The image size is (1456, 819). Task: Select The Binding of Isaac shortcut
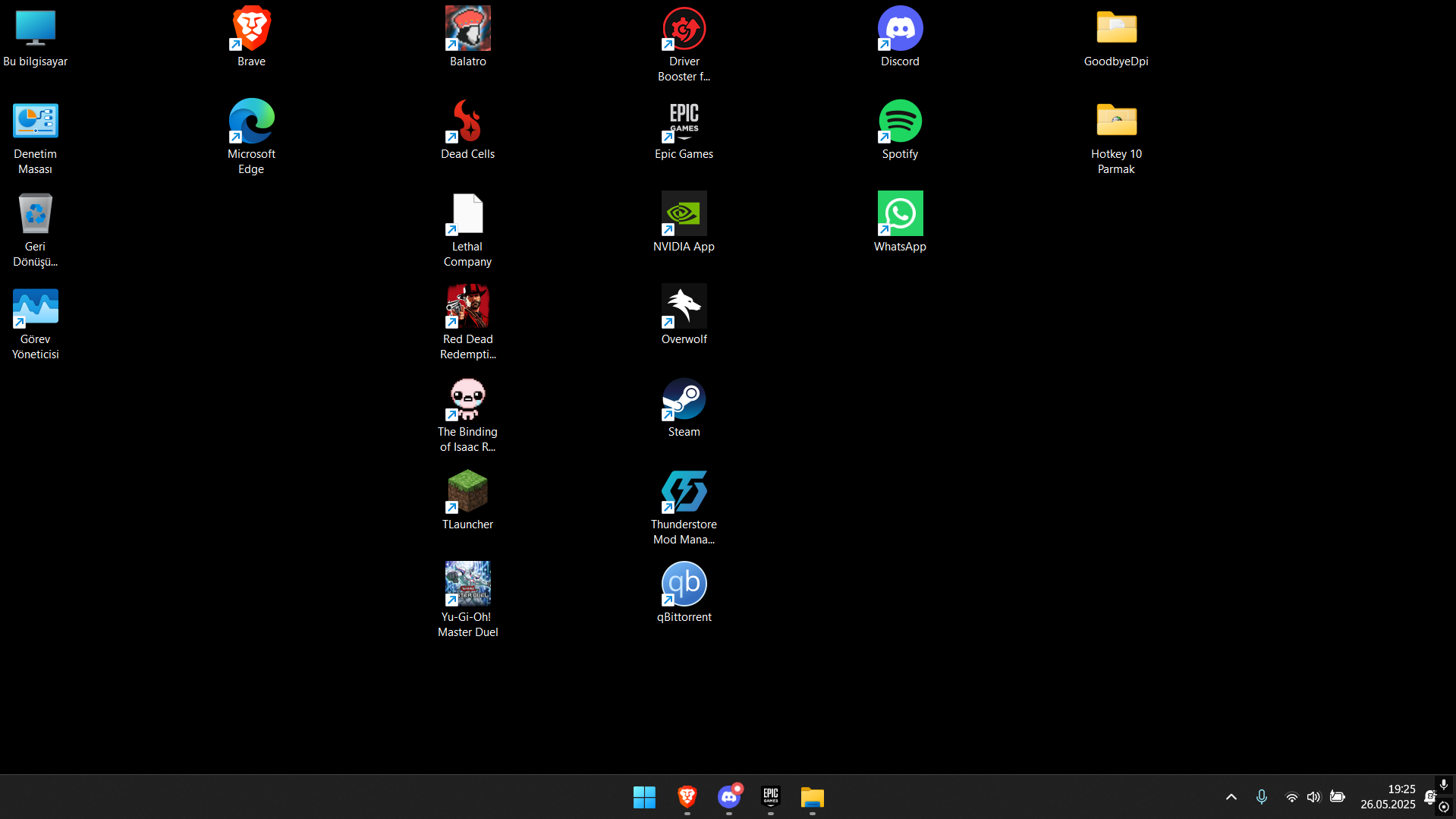coord(467,416)
